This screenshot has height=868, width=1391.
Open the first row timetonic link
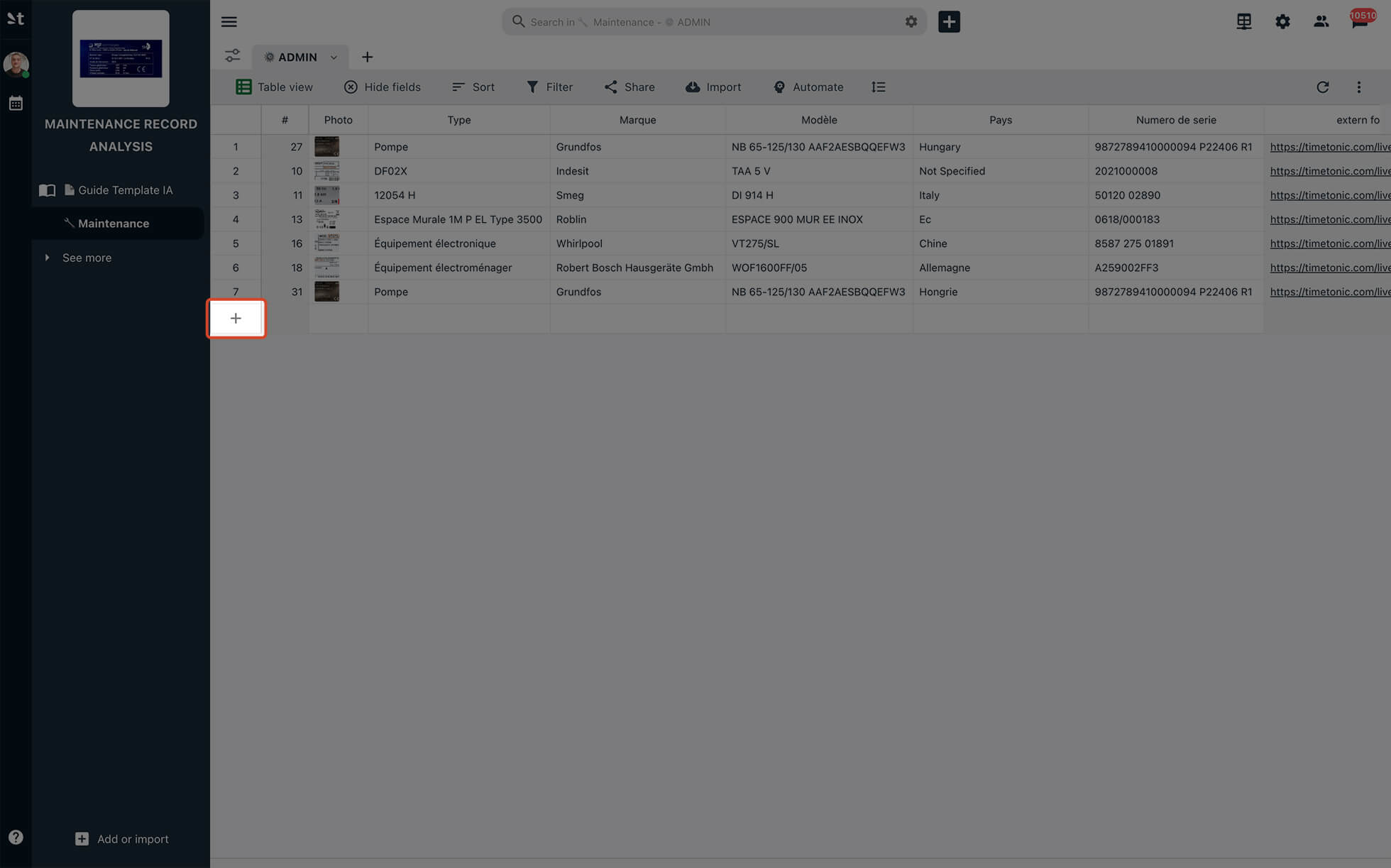[x=1329, y=147]
